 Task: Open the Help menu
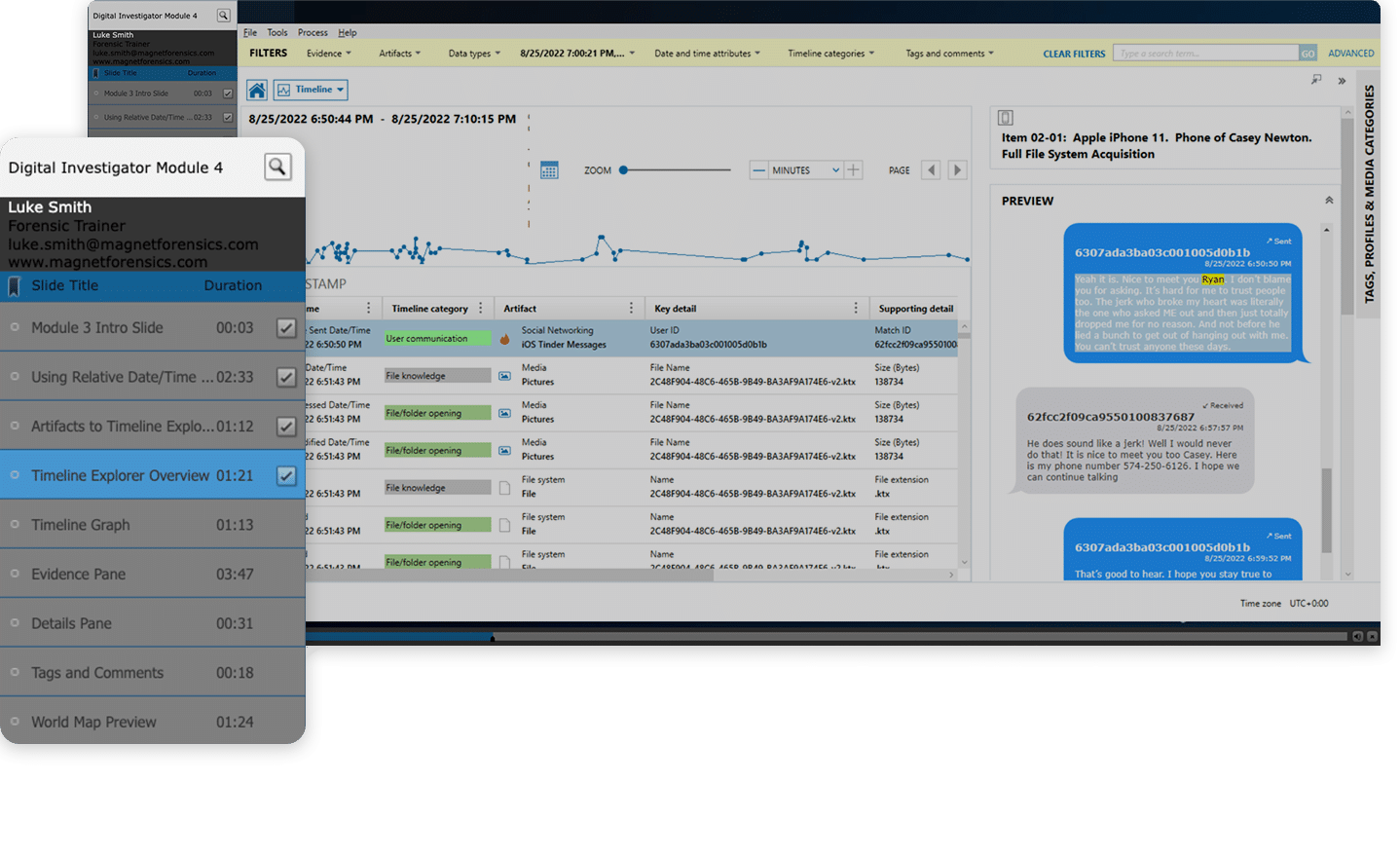coord(348,32)
